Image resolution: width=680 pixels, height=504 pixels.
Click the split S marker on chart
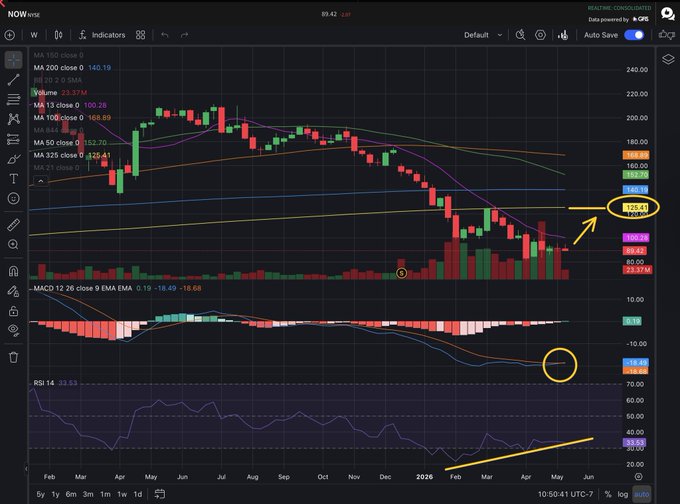(402, 273)
